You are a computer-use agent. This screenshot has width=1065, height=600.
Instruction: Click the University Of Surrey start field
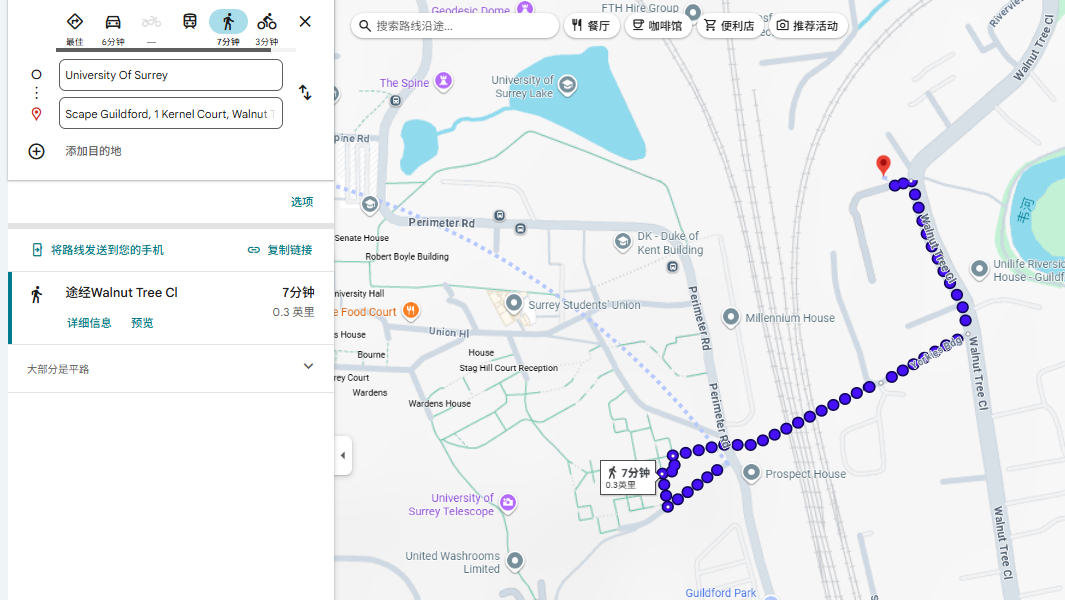click(x=170, y=75)
